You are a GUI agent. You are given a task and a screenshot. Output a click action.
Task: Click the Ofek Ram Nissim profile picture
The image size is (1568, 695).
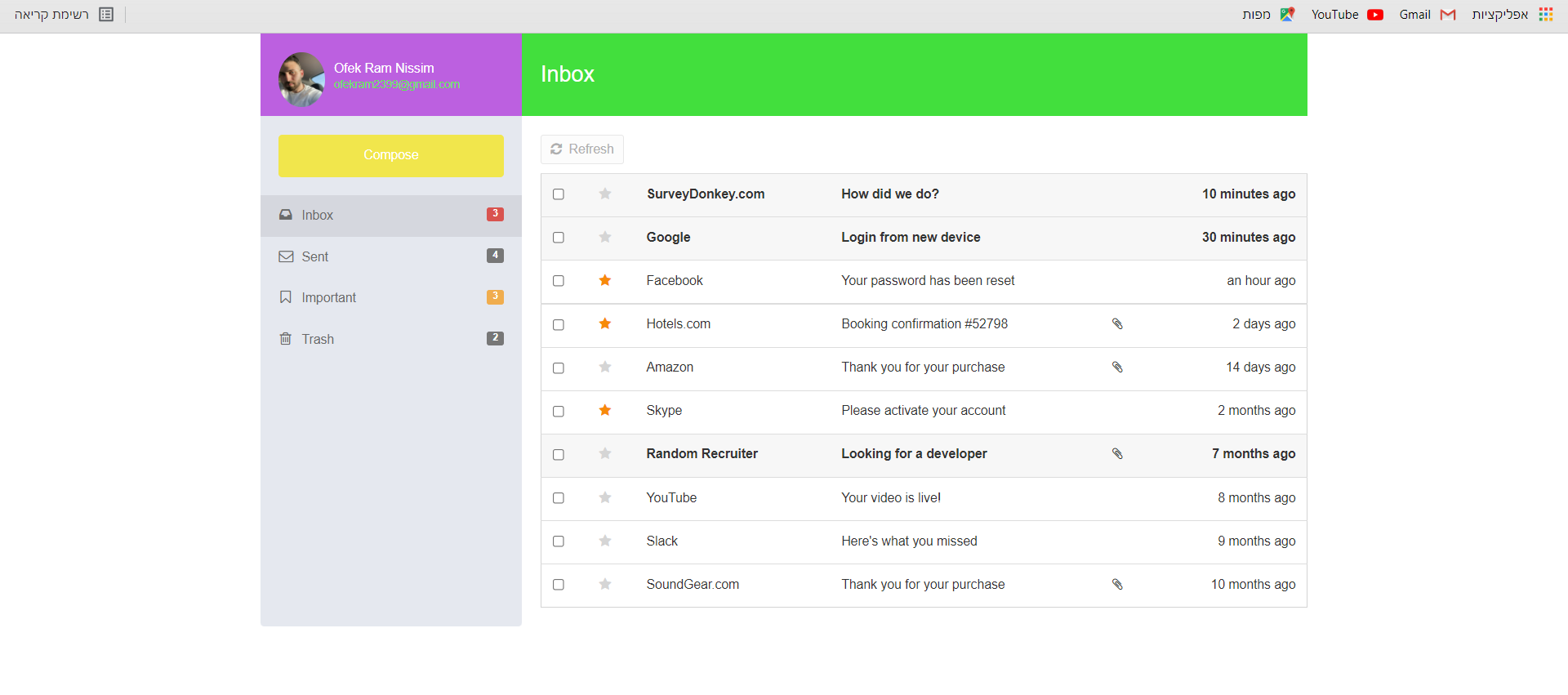click(x=301, y=79)
